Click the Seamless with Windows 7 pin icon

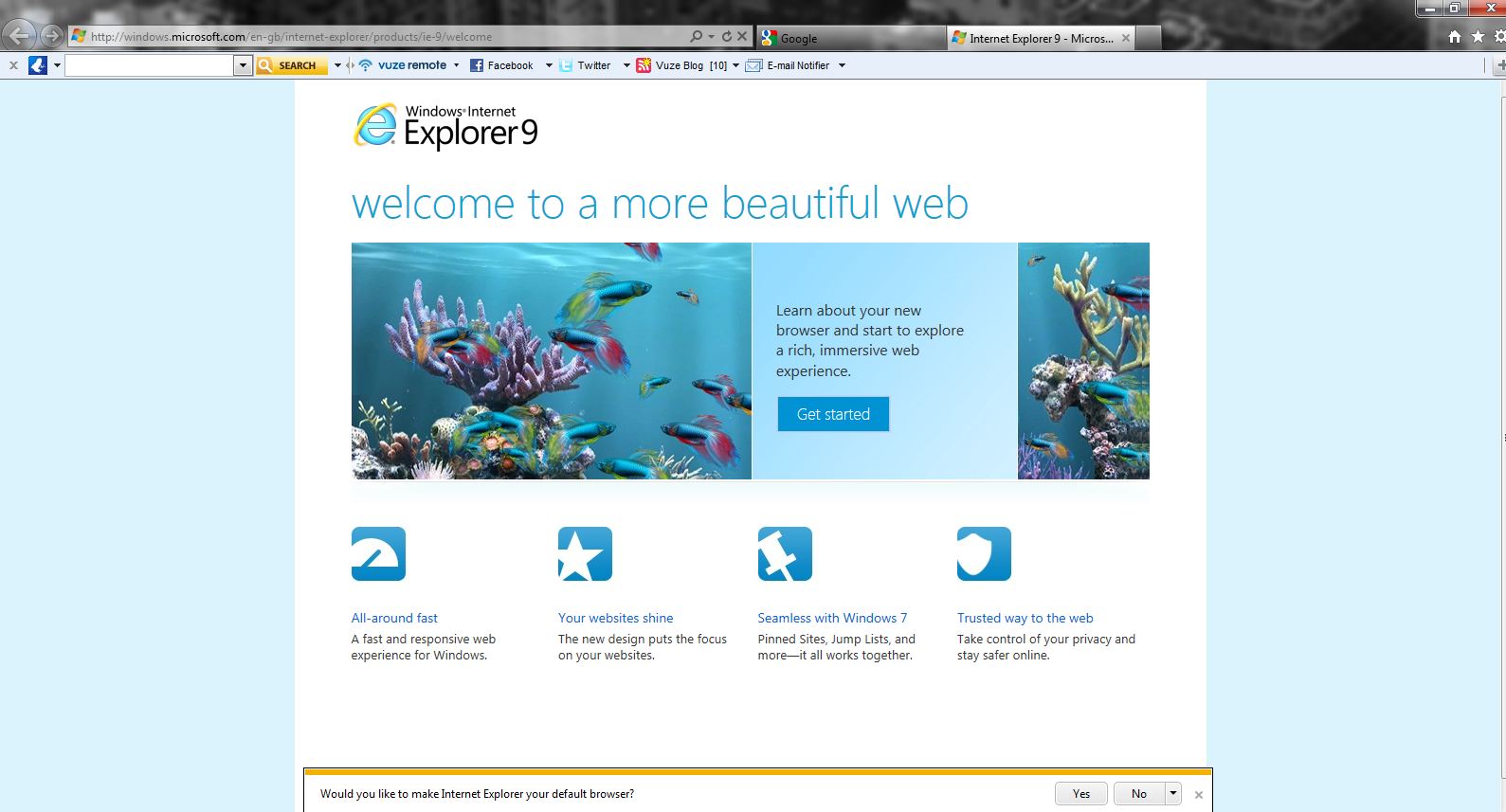tap(785, 554)
